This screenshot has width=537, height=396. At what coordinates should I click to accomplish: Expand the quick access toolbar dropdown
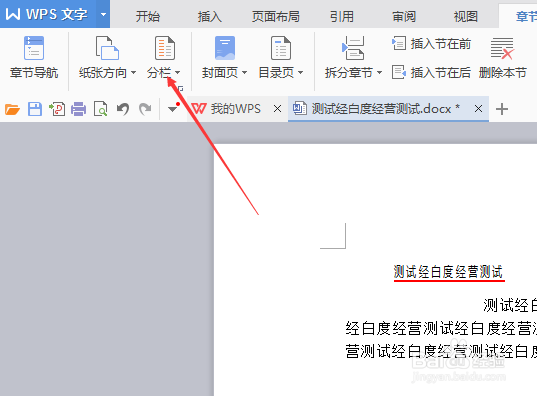173,109
